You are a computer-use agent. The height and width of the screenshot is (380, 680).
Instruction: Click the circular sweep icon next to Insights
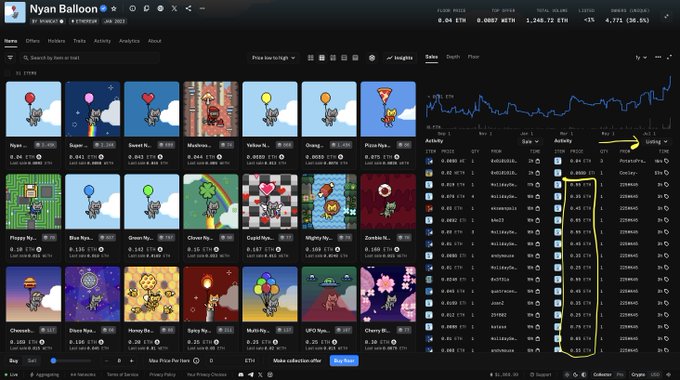coord(372,58)
